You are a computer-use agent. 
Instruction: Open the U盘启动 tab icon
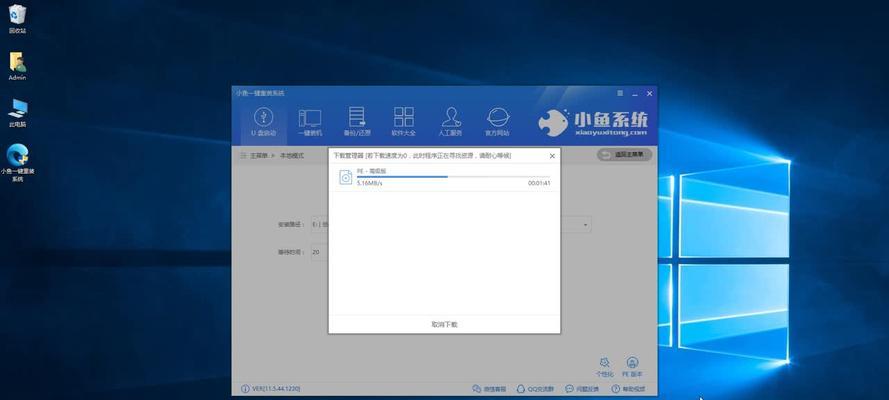tap(263, 117)
